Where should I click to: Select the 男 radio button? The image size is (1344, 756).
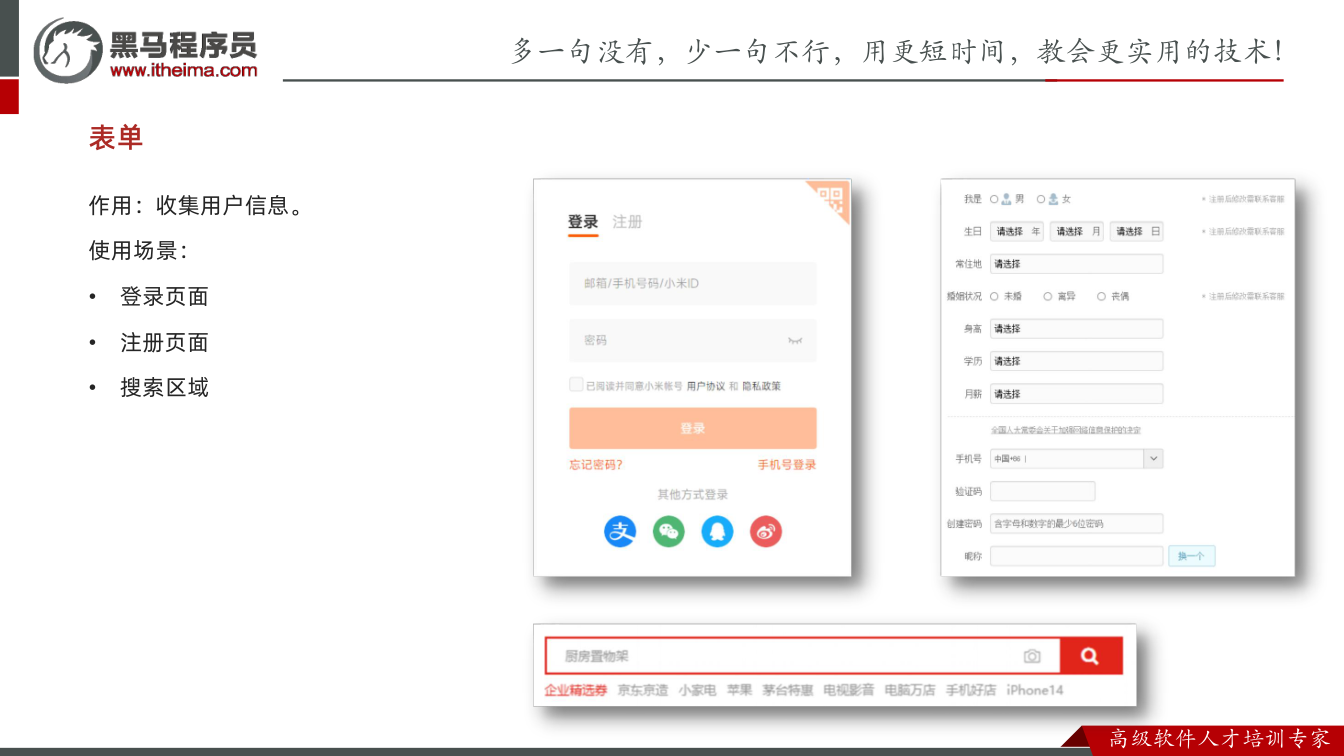pyautogui.click(x=994, y=199)
